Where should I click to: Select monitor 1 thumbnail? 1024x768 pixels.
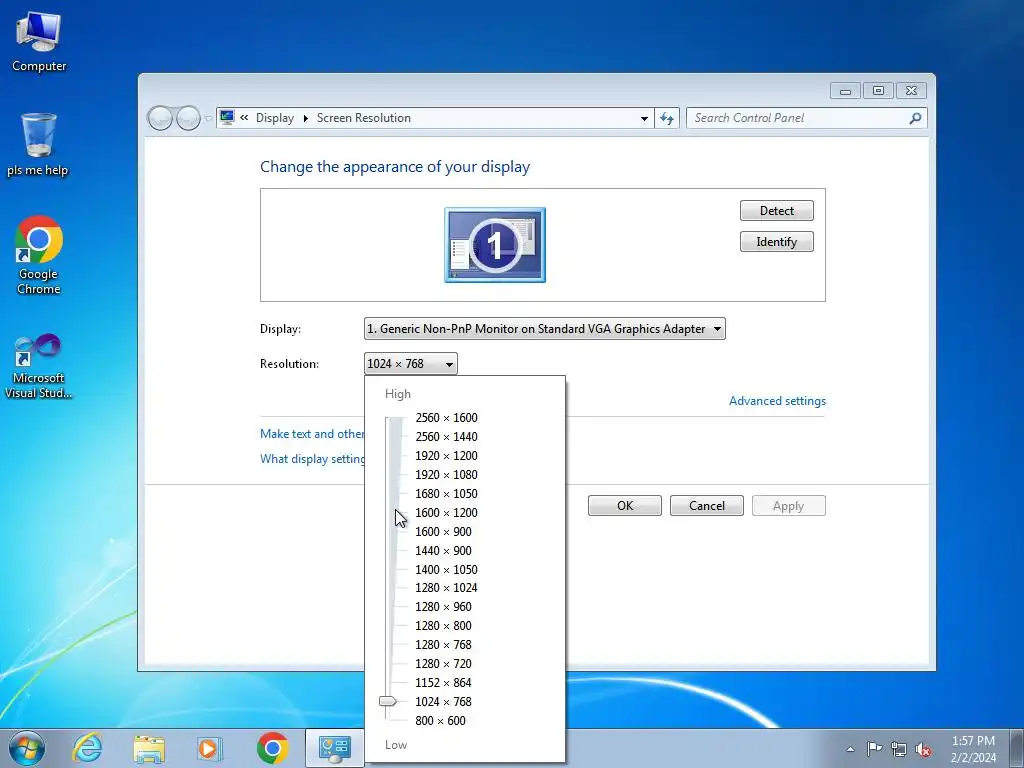pos(495,245)
